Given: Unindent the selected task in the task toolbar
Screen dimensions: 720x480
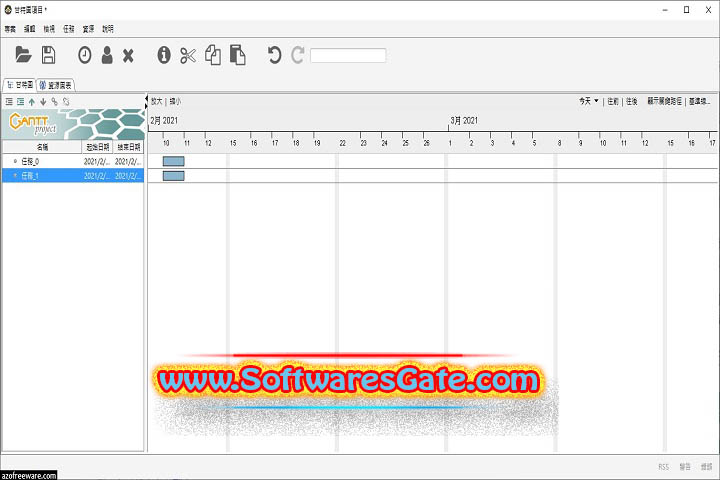Looking at the screenshot, I should (9, 102).
